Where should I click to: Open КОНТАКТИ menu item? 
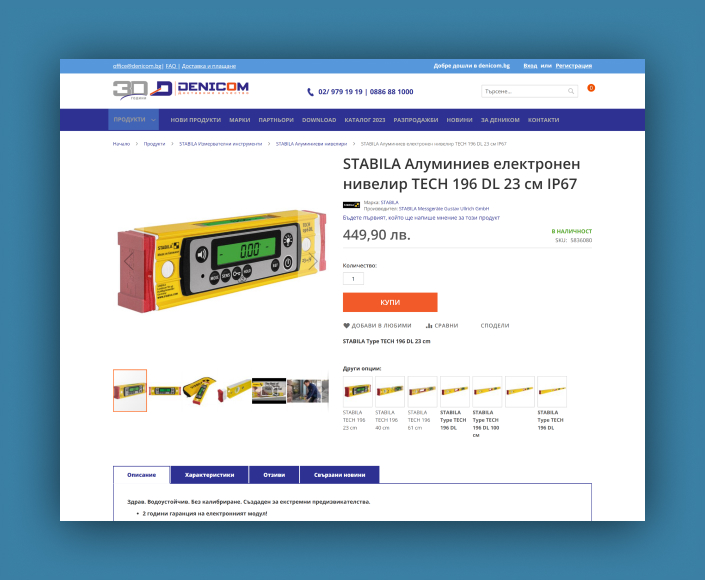point(544,120)
